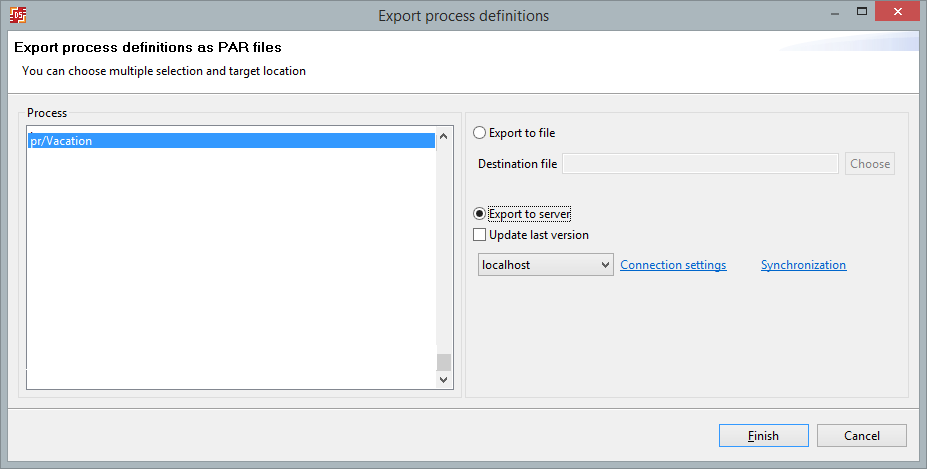Image resolution: width=927 pixels, height=469 pixels.
Task: Open the Connection settings link
Action: click(x=673, y=265)
